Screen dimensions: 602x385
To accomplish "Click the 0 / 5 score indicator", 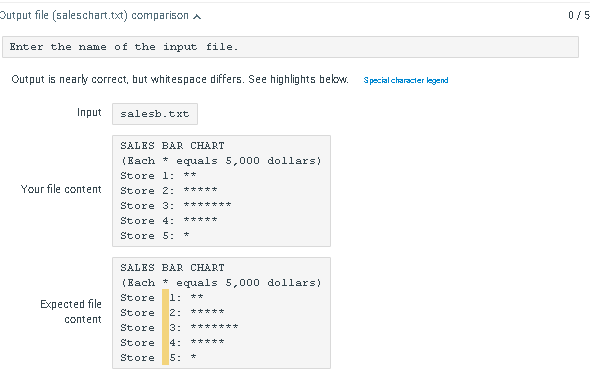I will coord(579,15).
